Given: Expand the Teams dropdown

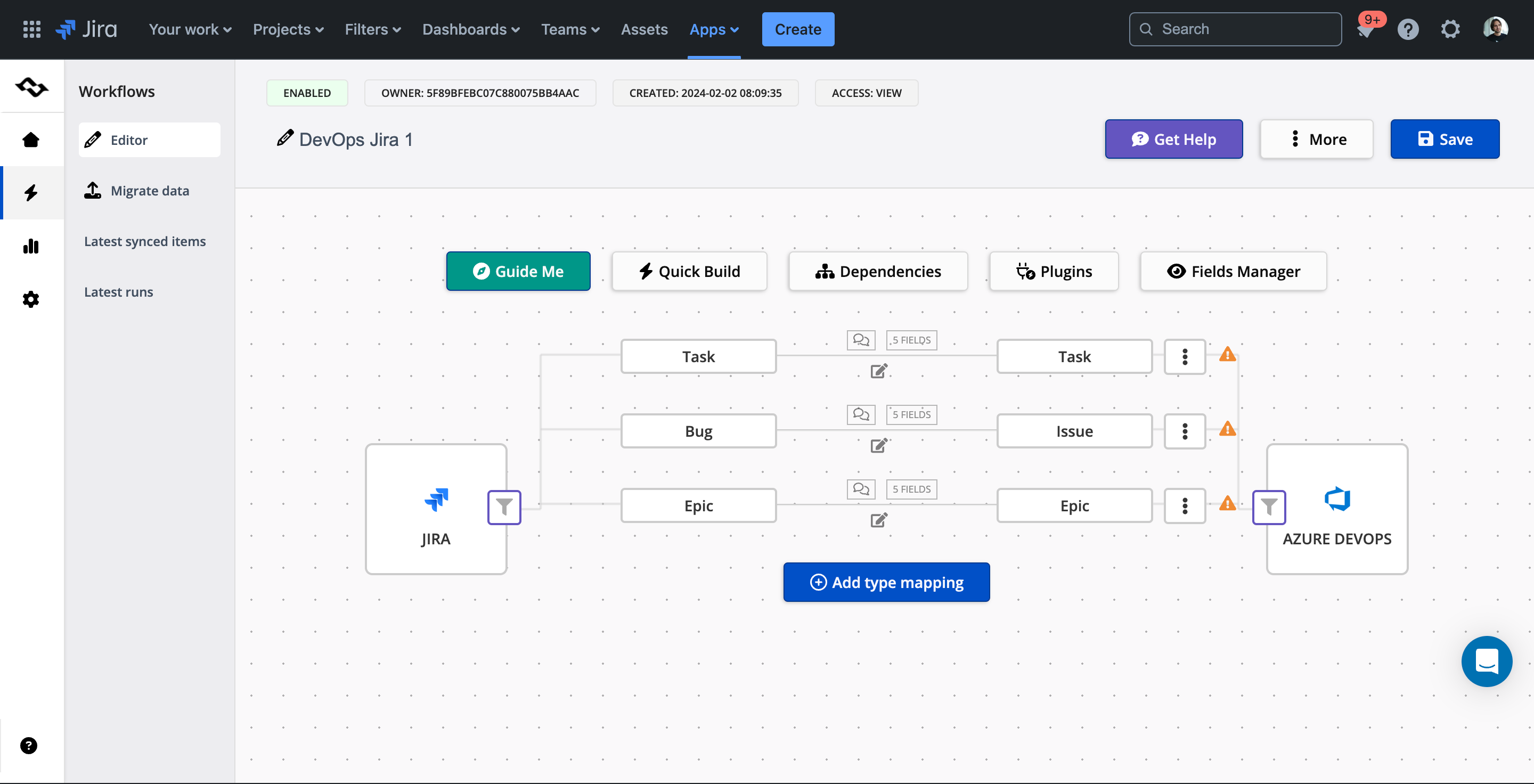Looking at the screenshot, I should pyautogui.click(x=570, y=29).
